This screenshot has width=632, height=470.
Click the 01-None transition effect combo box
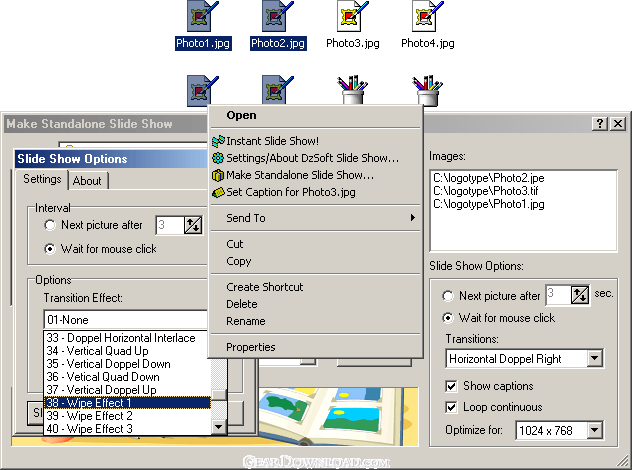tap(126, 320)
